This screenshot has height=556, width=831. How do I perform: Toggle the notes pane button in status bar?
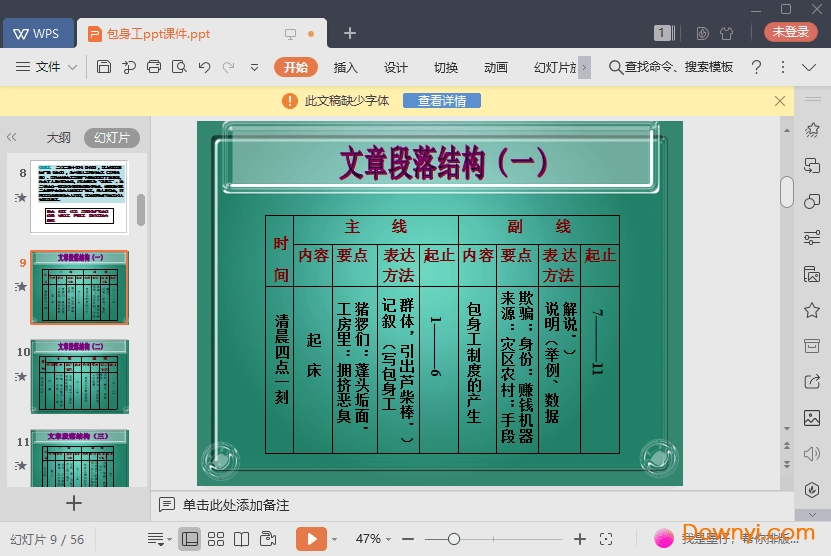click(156, 539)
